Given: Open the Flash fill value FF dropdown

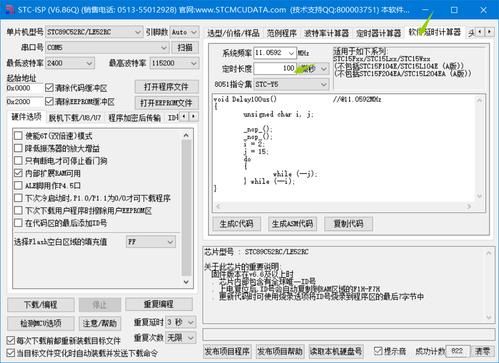Looking at the screenshot, I should click(151, 242).
